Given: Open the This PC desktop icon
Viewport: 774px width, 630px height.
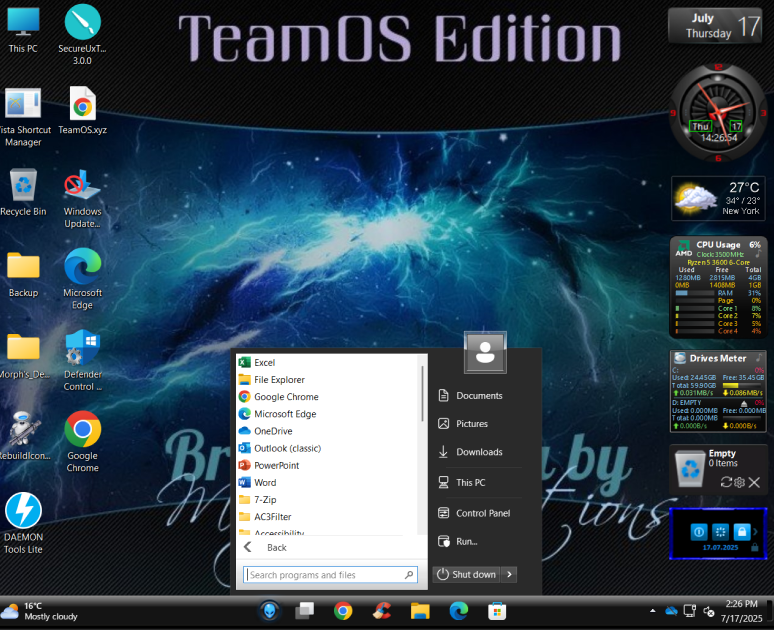Looking at the screenshot, I should (x=23, y=30).
